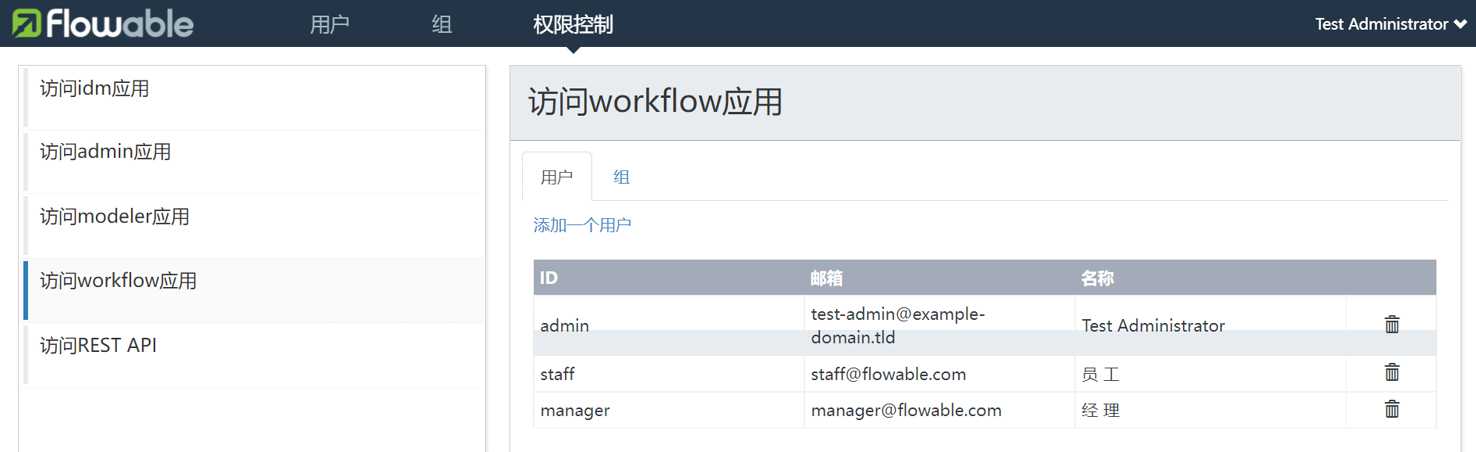Viewport: 1476px width, 452px height.
Task: Open the 用户 top navigation menu
Action: pos(329,24)
